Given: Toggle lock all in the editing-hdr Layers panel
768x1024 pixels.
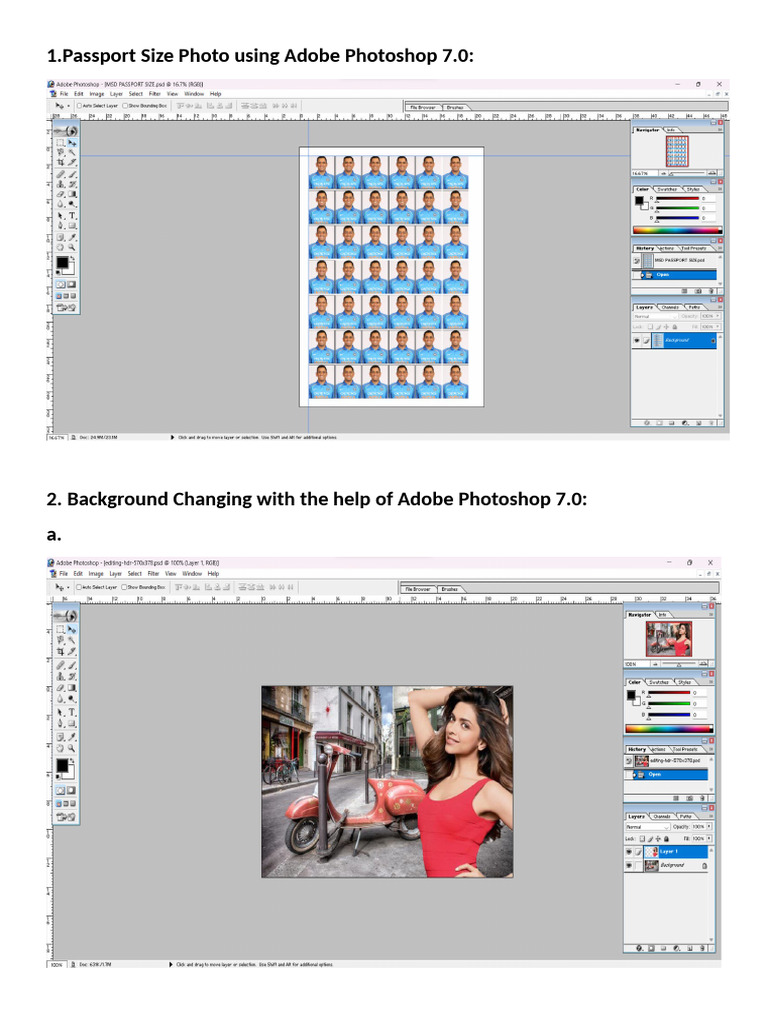Looking at the screenshot, I should (666, 839).
